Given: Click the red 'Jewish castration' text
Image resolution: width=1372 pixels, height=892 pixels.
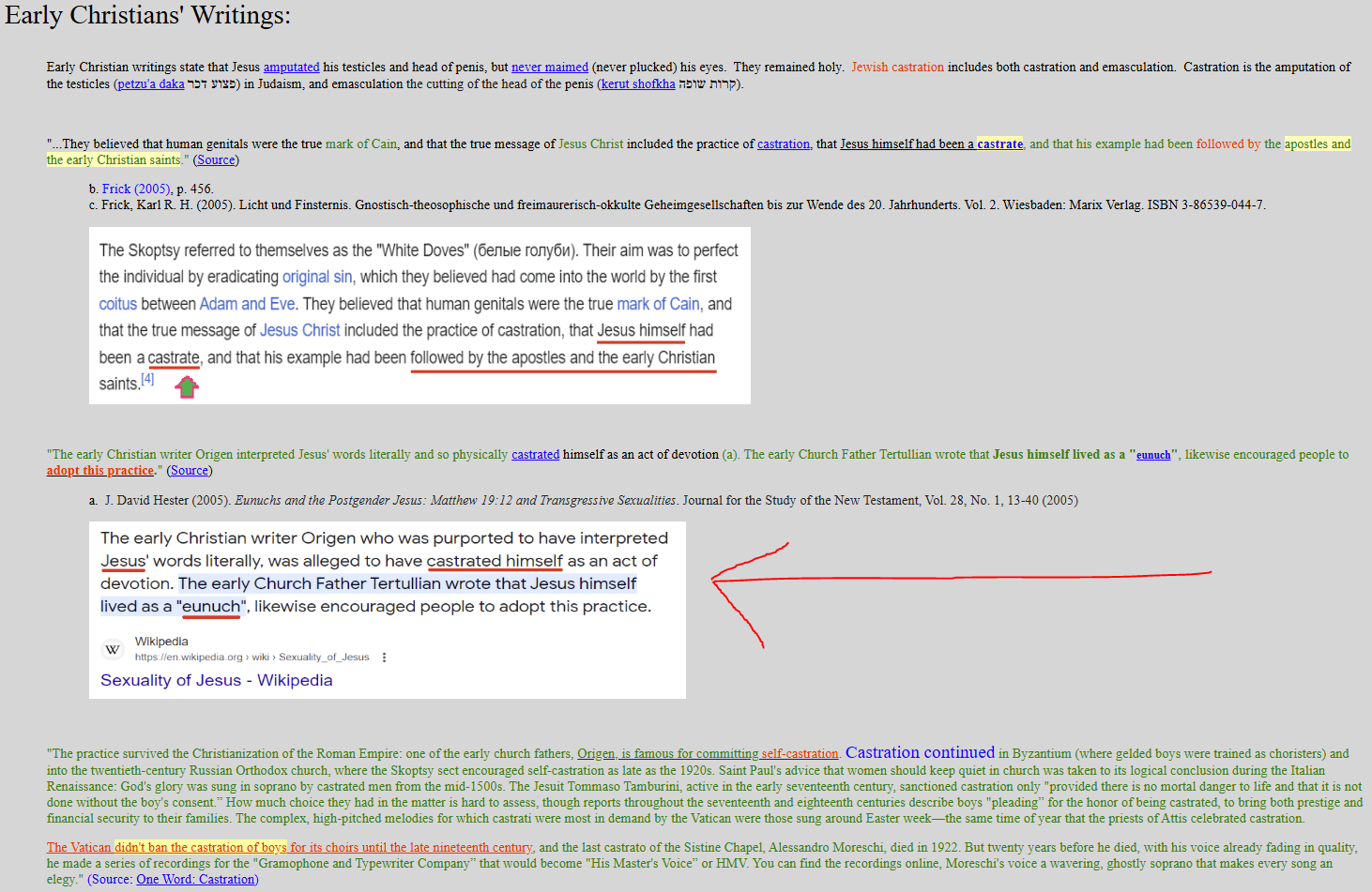Looking at the screenshot, I should (x=897, y=68).
